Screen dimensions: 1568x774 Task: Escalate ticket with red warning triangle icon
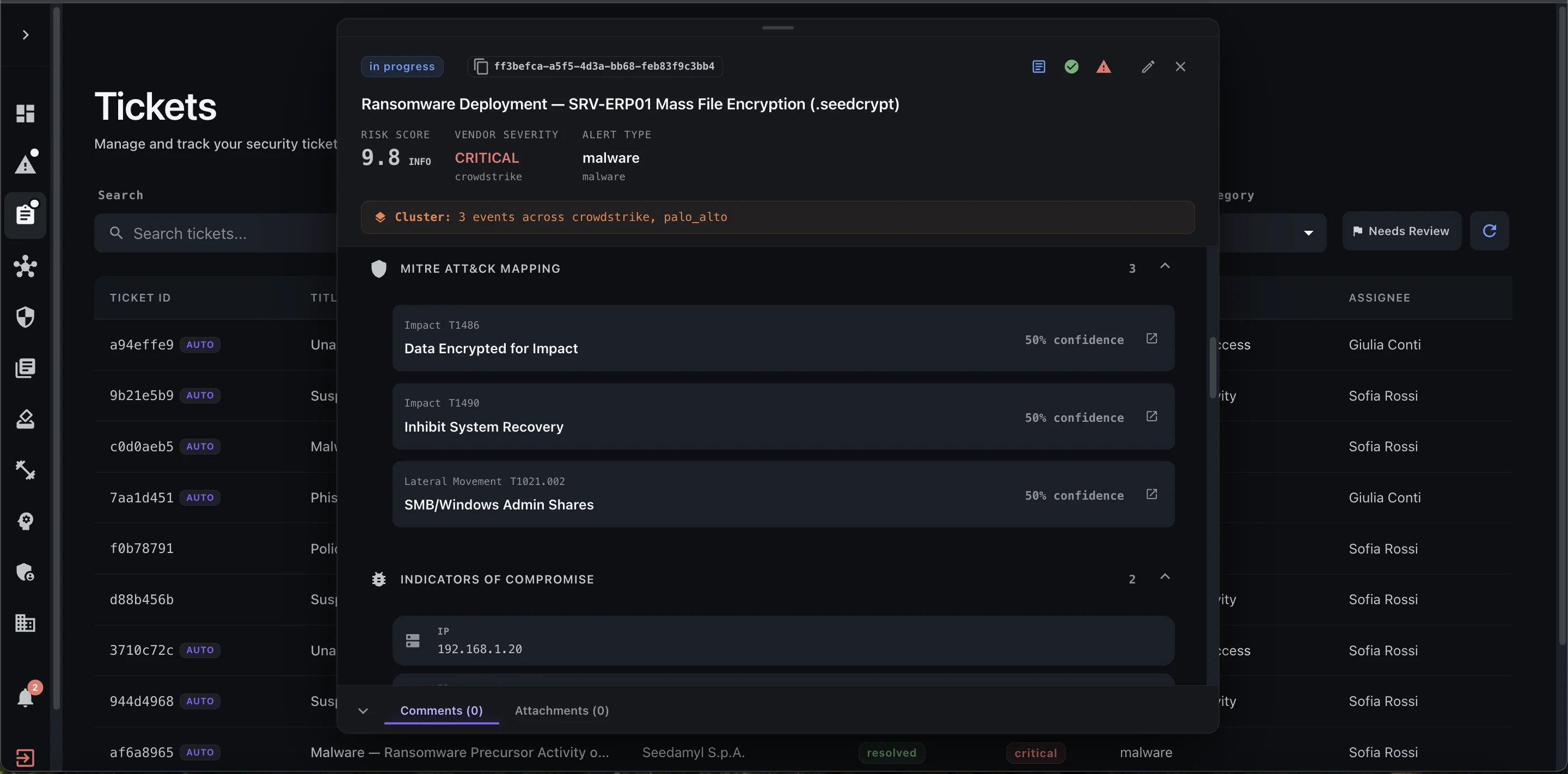point(1104,66)
